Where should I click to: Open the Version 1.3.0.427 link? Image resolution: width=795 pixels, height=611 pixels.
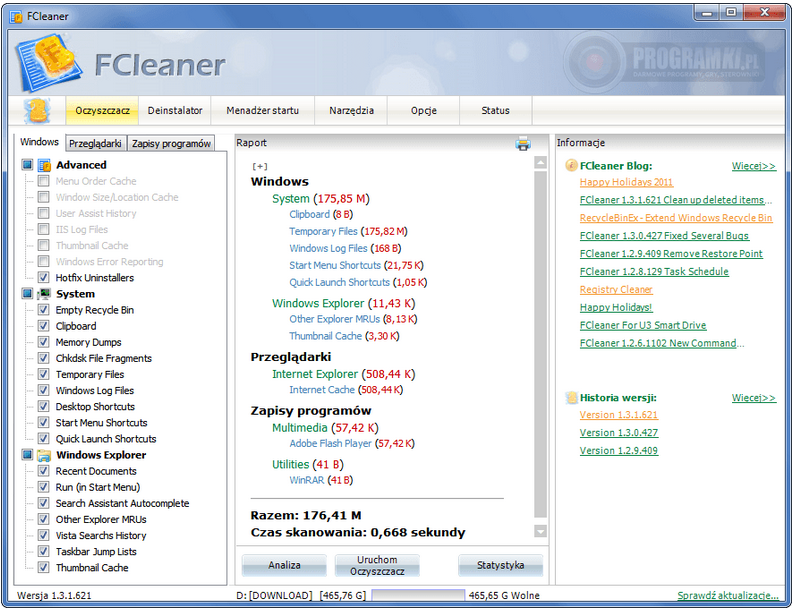pyautogui.click(x=619, y=433)
